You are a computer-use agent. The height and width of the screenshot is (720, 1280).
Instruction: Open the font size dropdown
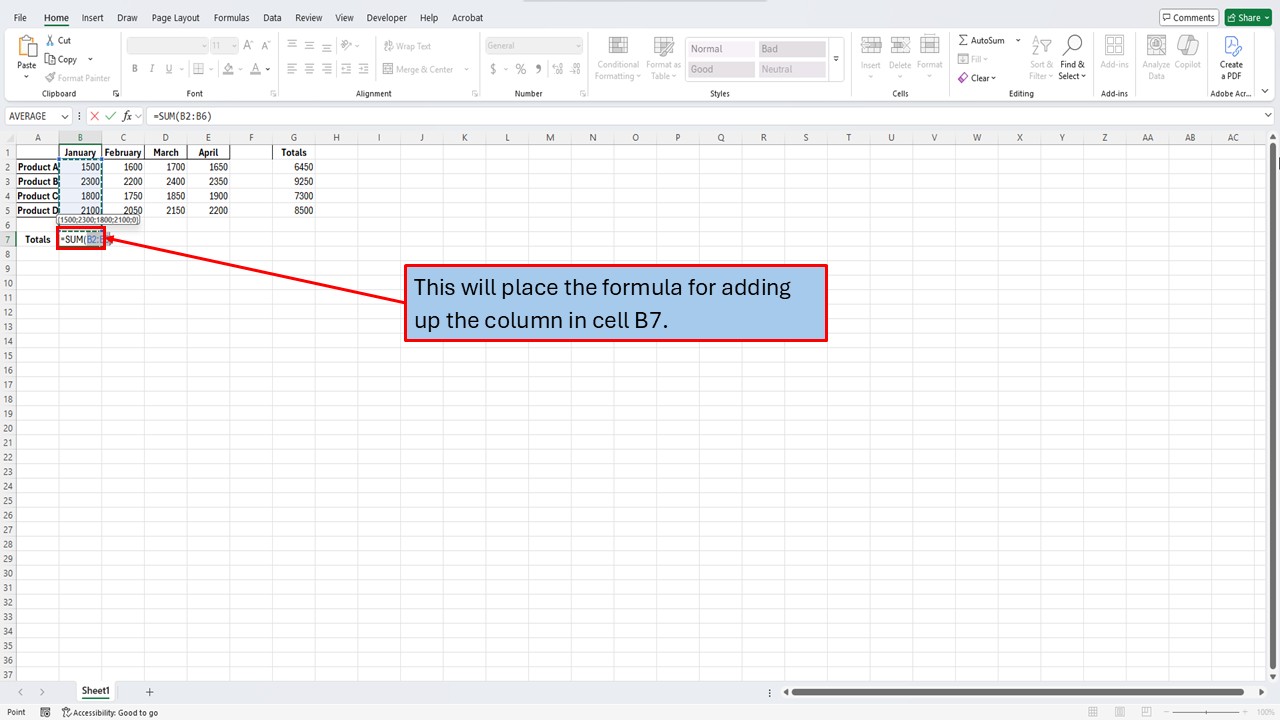pyautogui.click(x=232, y=44)
